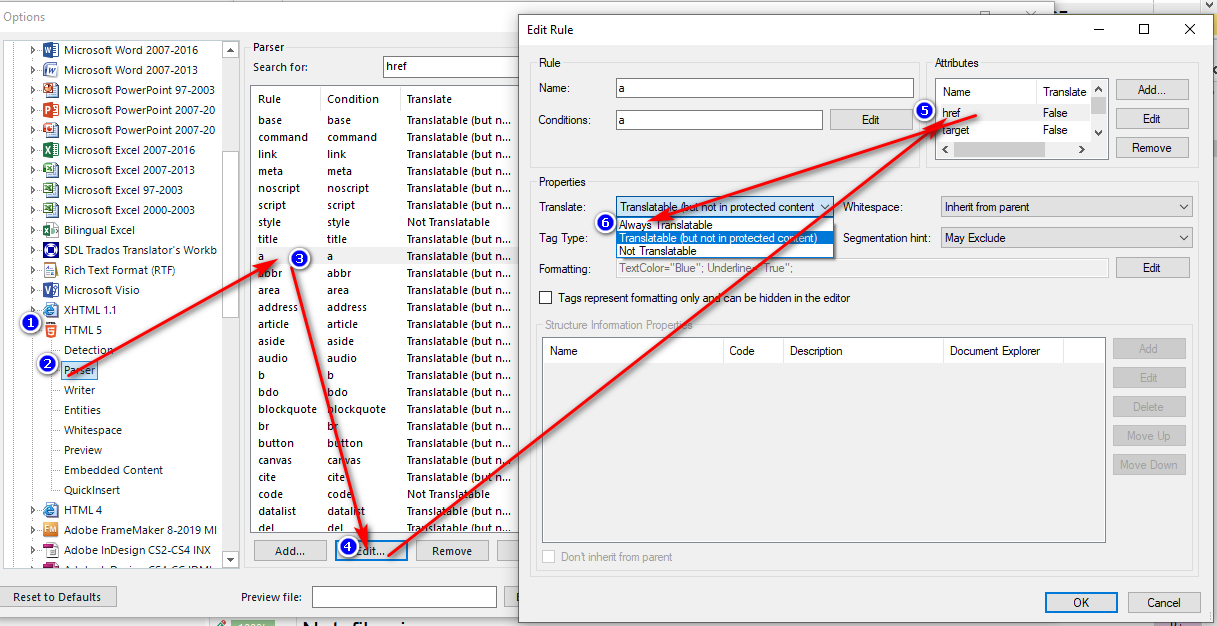Image resolution: width=1217 pixels, height=626 pixels.
Task: Select the 'style' rule row
Action: tap(385, 222)
